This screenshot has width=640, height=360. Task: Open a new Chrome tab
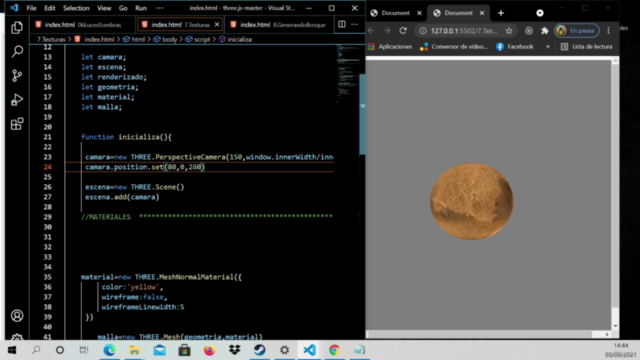point(501,13)
